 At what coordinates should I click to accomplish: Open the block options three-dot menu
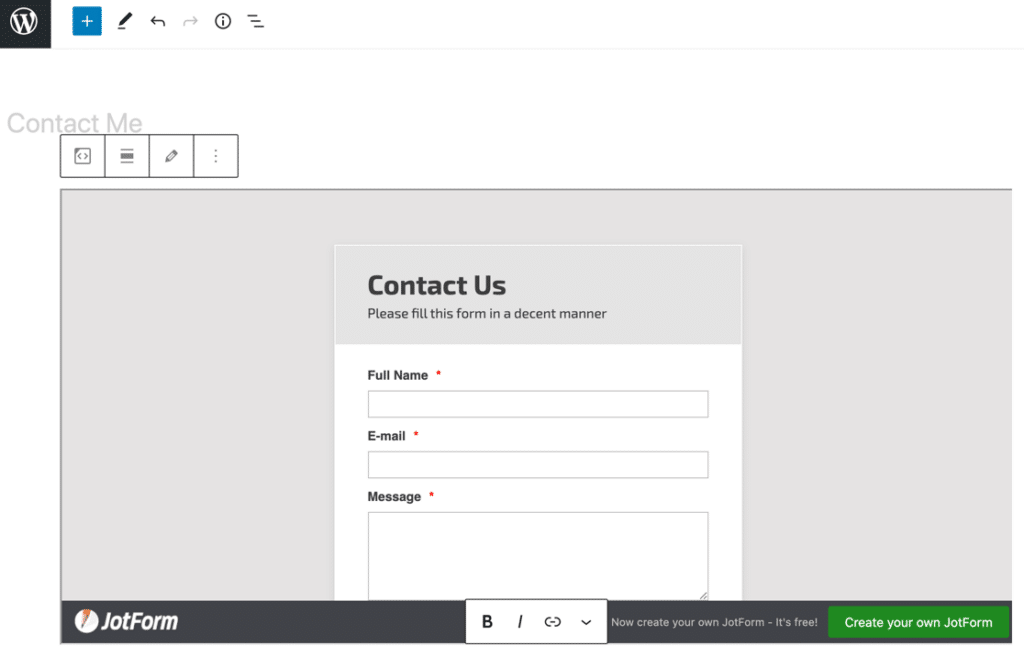click(x=216, y=156)
